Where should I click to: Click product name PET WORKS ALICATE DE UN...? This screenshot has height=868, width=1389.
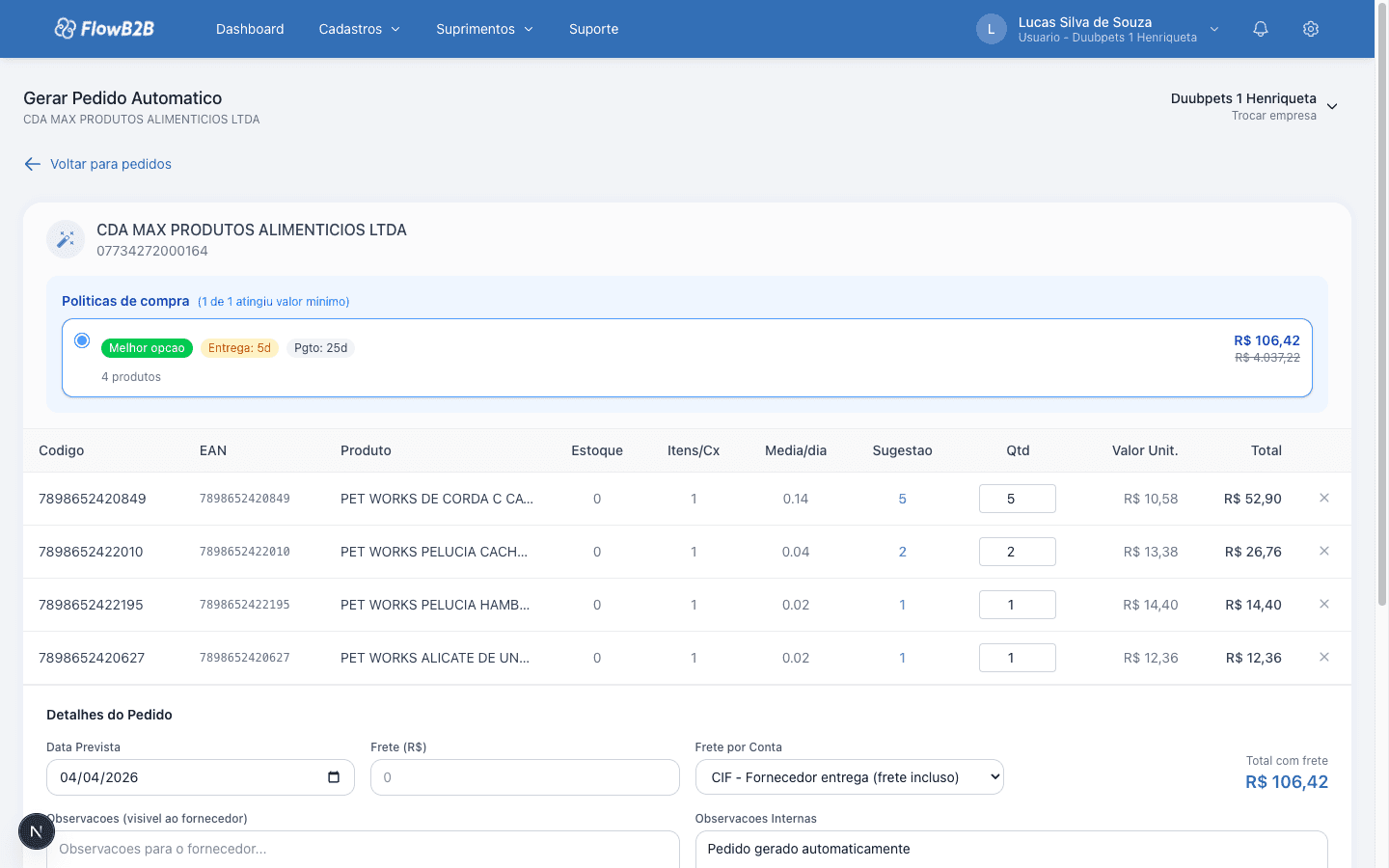point(435,658)
